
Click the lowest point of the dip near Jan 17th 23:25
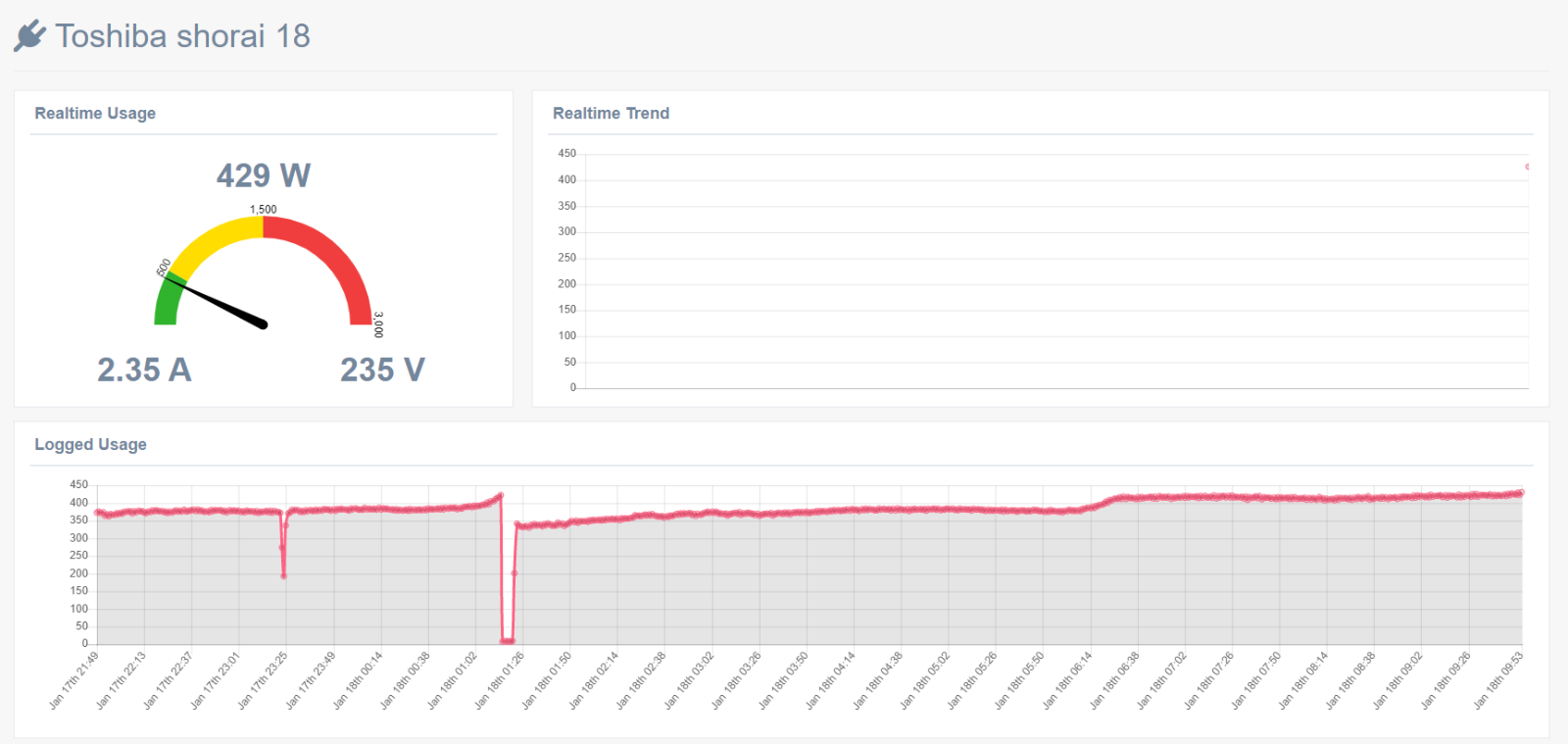pos(283,575)
